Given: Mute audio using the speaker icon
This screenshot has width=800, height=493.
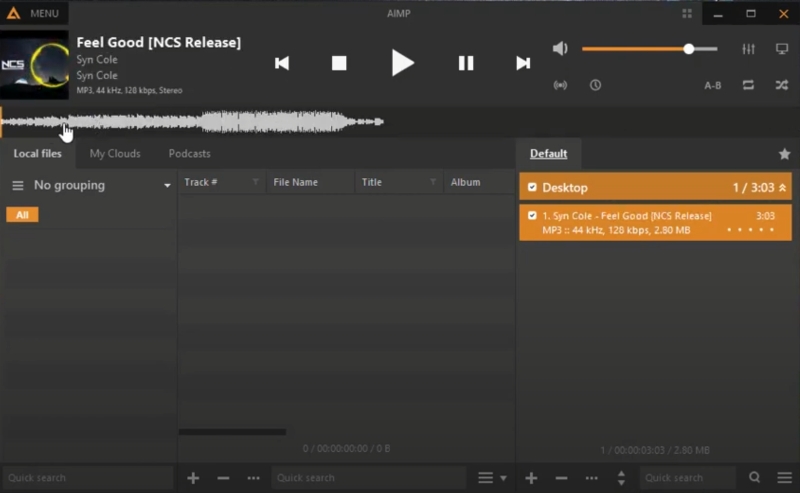Looking at the screenshot, I should tap(560, 48).
